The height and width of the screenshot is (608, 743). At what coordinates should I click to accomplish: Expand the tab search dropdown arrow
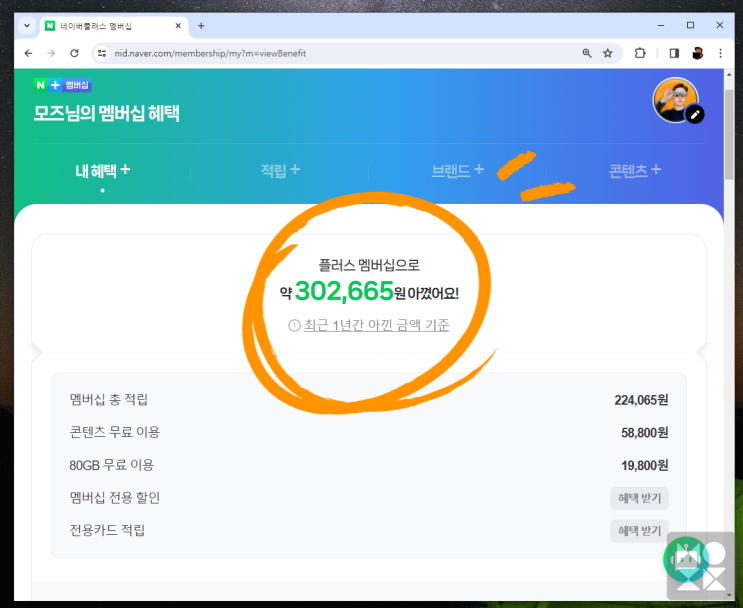27,26
